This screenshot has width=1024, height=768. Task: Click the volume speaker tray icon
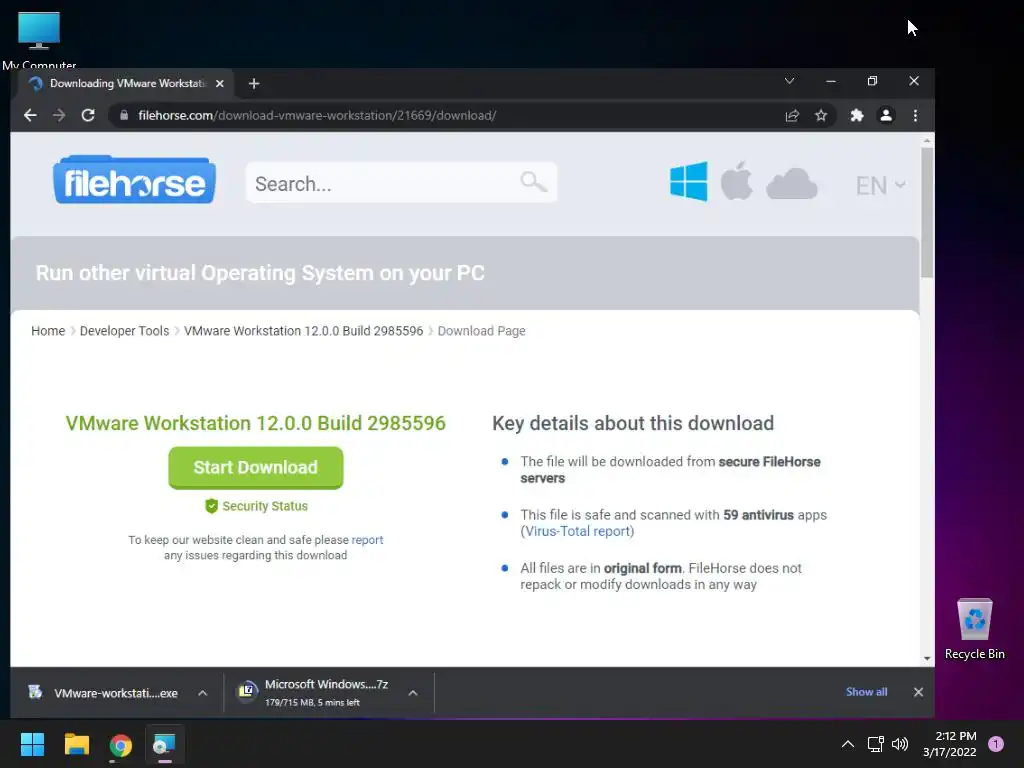click(x=900, y=744)
